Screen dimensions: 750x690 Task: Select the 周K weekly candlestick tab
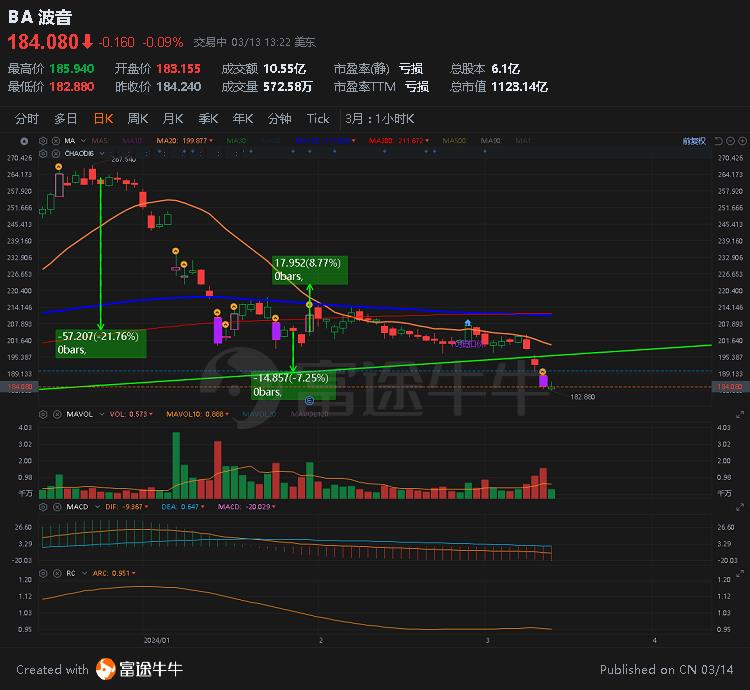(138, 119)
